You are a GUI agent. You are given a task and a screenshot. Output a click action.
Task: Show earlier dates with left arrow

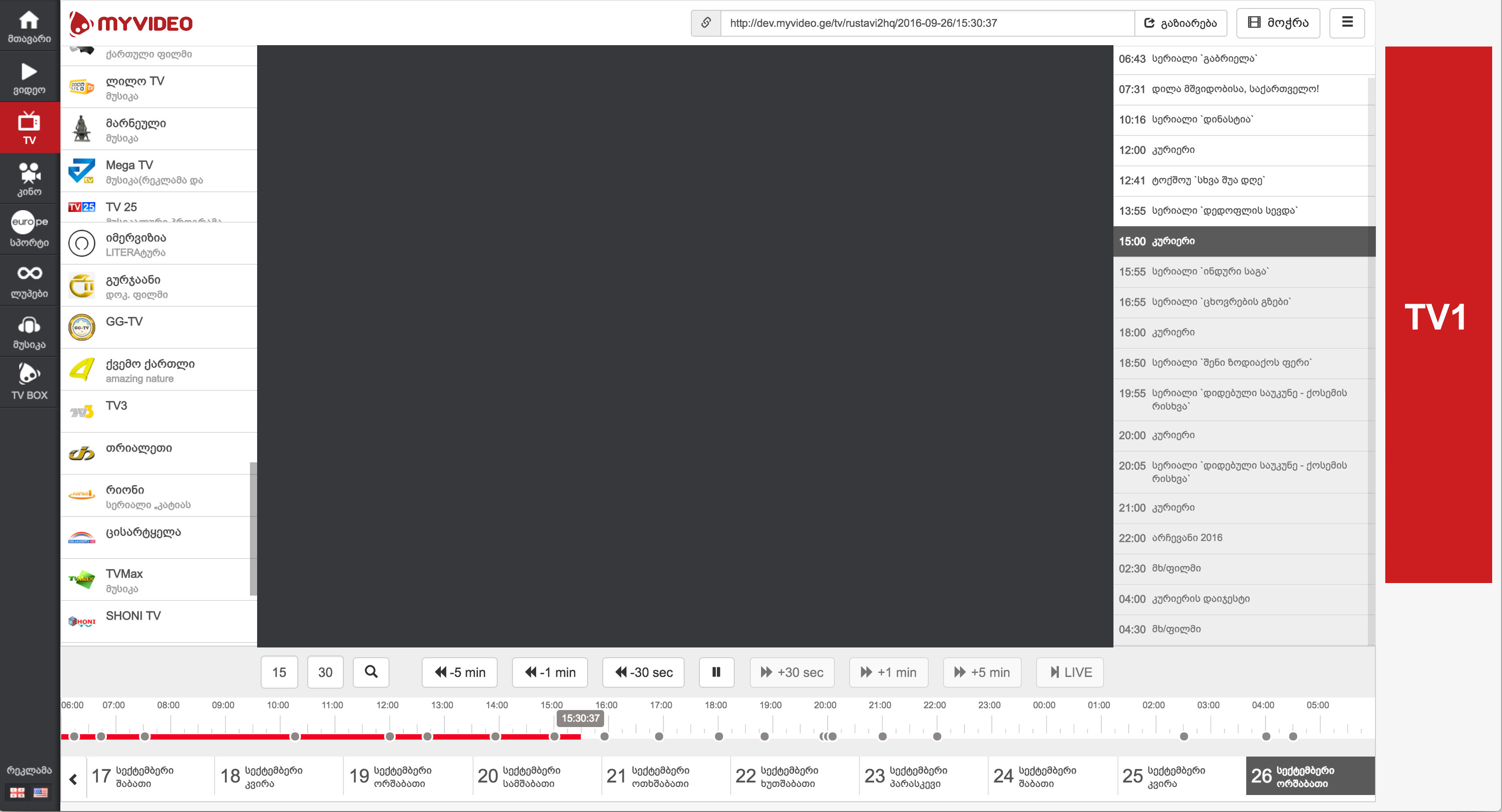73,778
